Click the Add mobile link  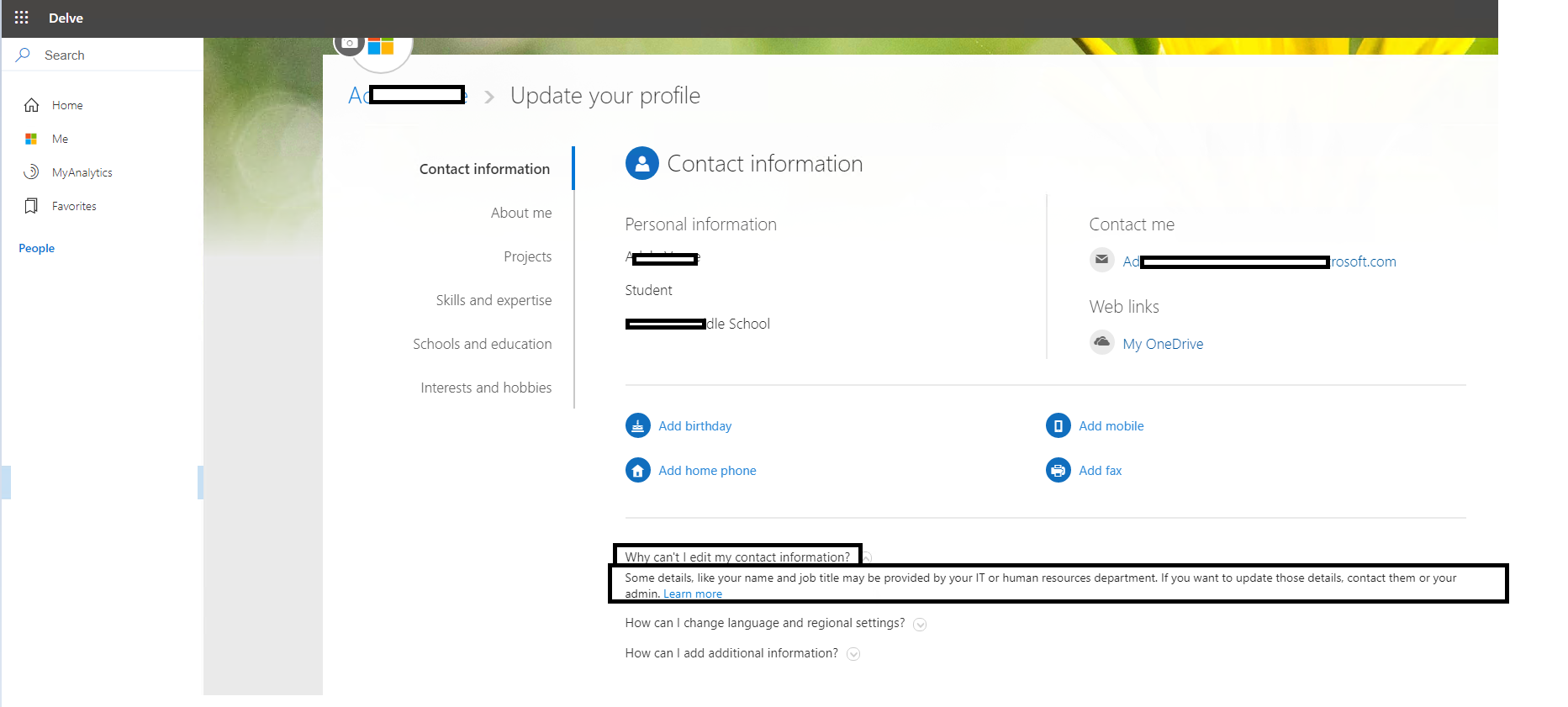1111,426
